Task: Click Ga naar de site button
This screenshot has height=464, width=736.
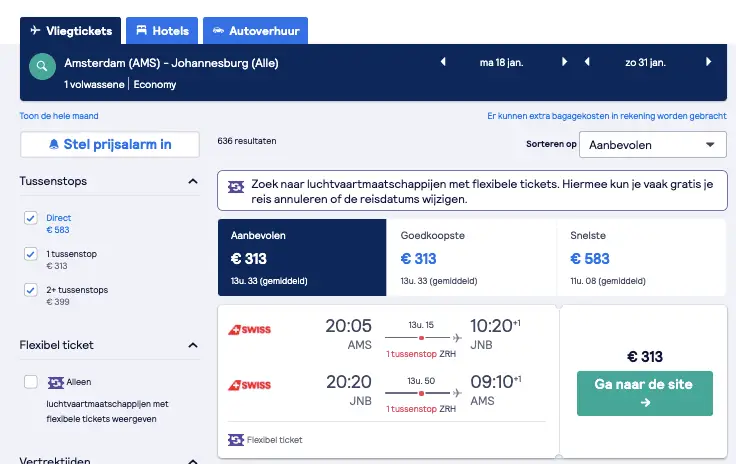Action: [644, 393]
